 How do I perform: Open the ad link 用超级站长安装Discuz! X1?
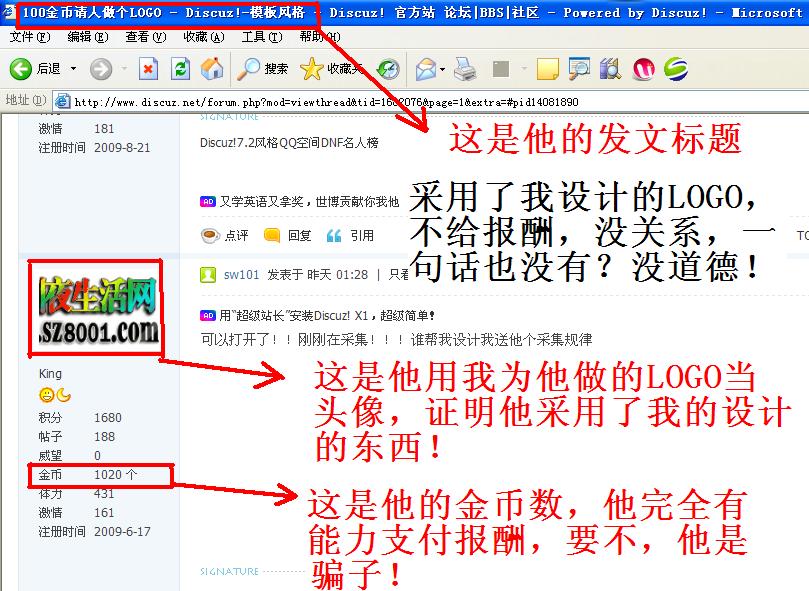328,315
